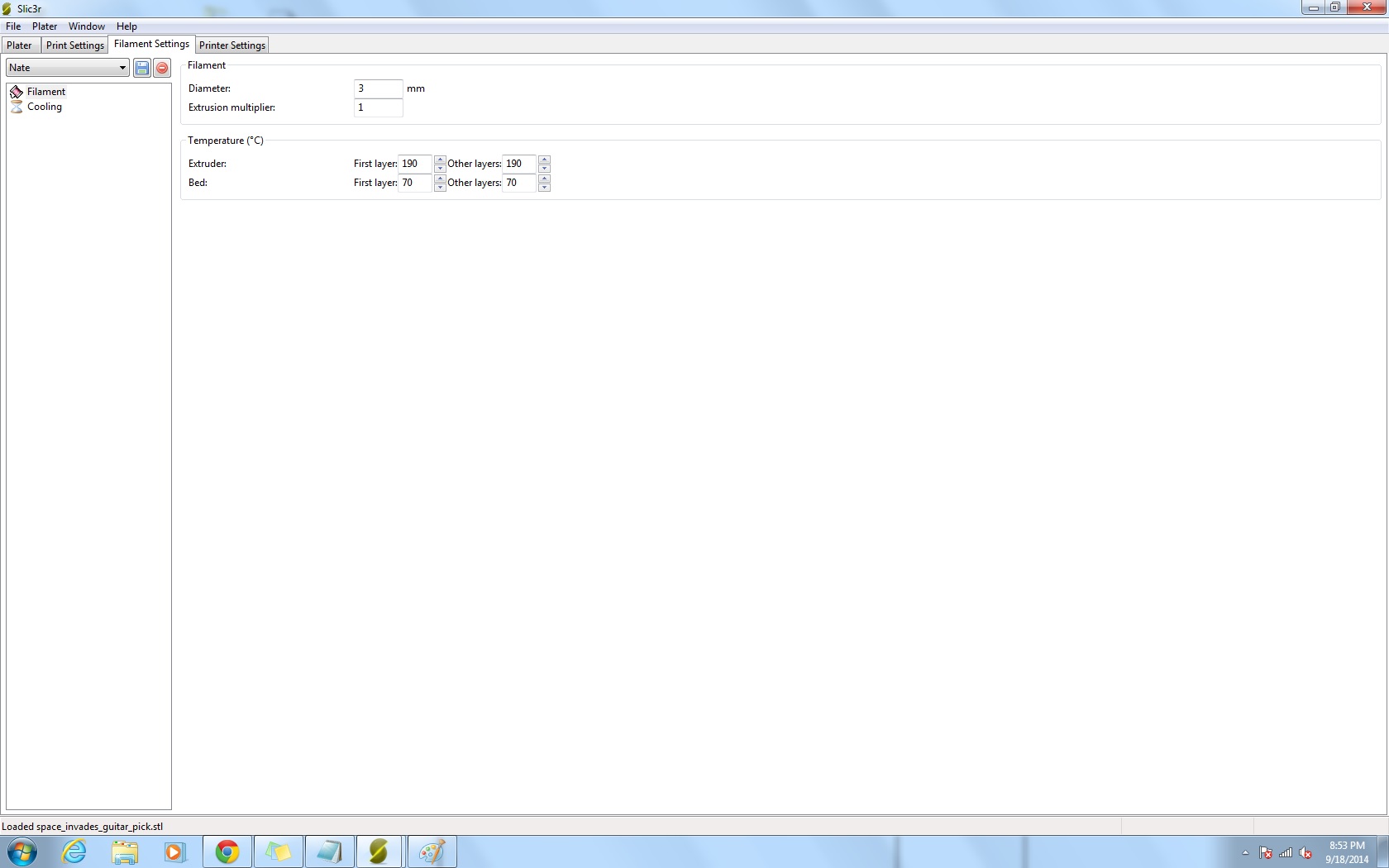
Task: Decrease Bed first layer temperature
Action: tap(440, 187)
